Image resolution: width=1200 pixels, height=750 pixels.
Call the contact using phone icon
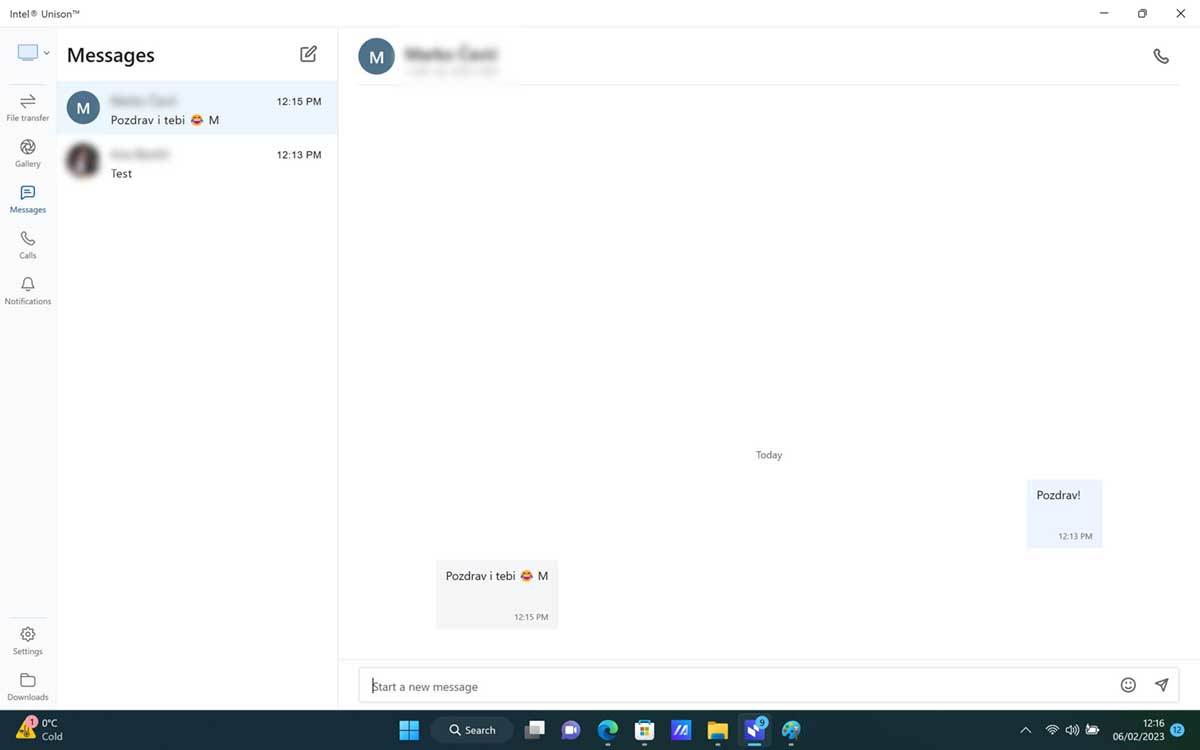[1160, 57]
